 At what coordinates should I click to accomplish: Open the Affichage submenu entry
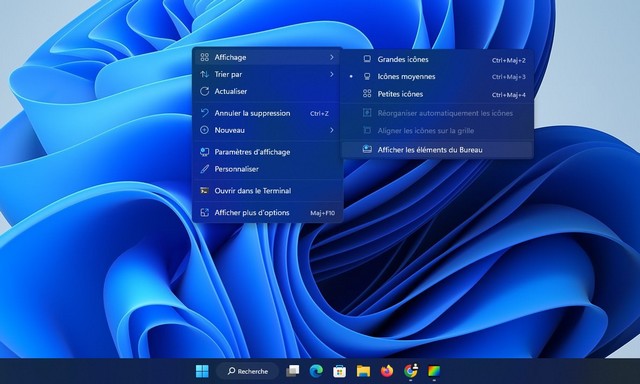(x=267, y=57)
